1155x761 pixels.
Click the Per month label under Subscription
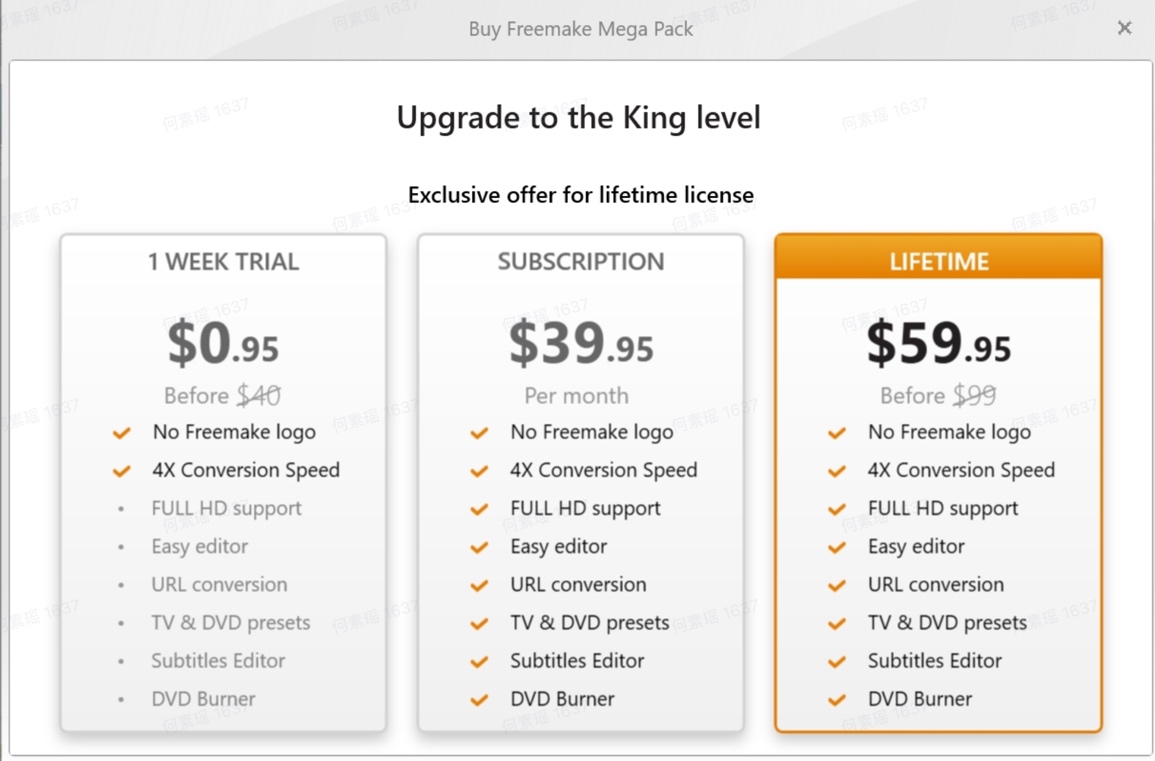pyautogui.click(x=576, y=396)
